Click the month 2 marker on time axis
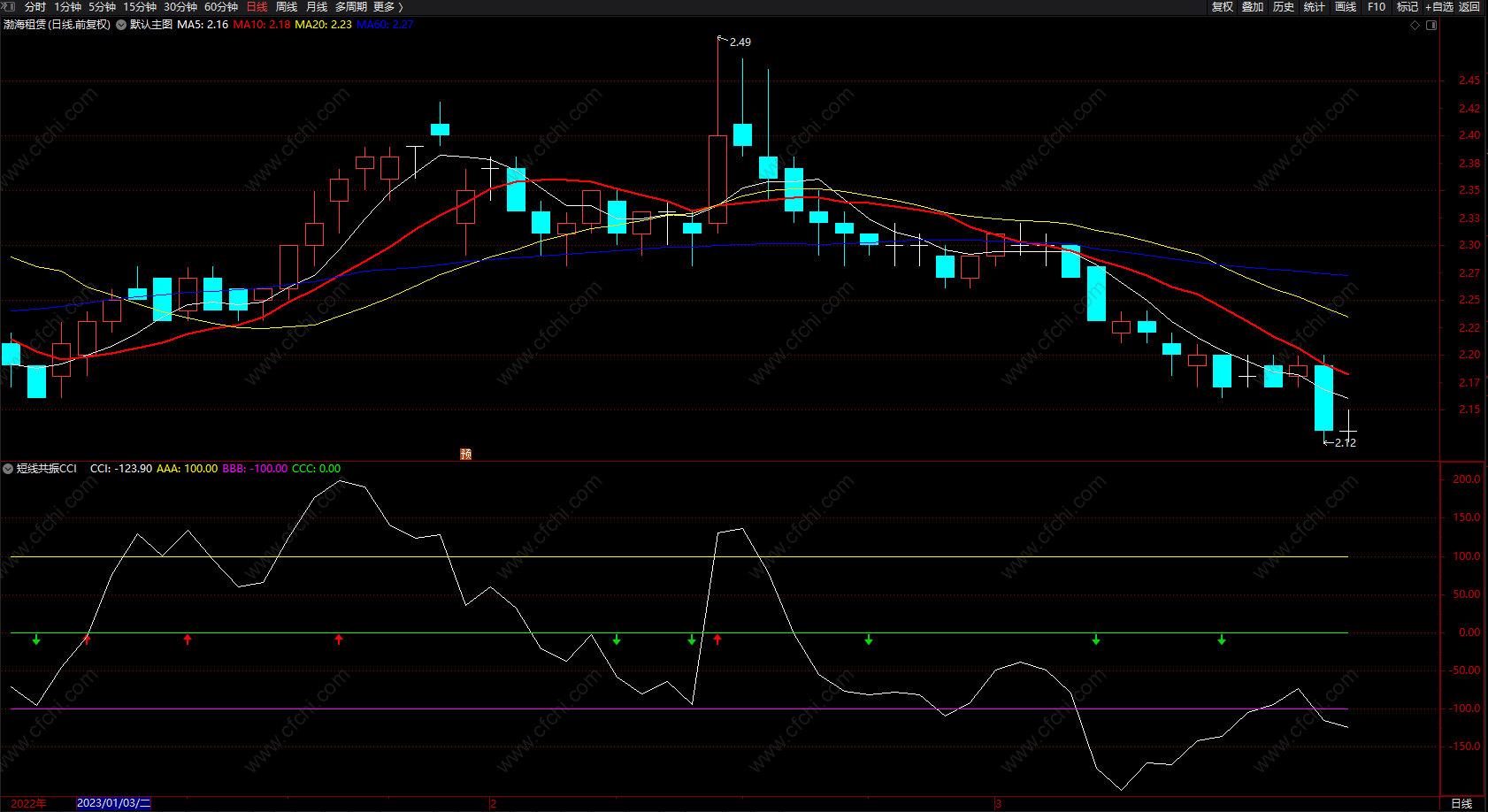The width and height of the screenshot is (1488, 812). tap(493, 803)
